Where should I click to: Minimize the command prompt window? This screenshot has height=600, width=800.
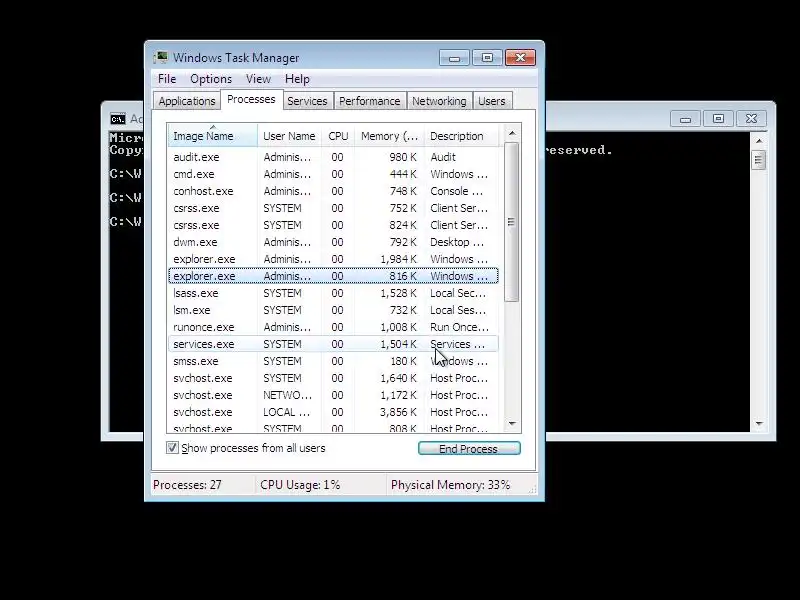tap(685, 119)
